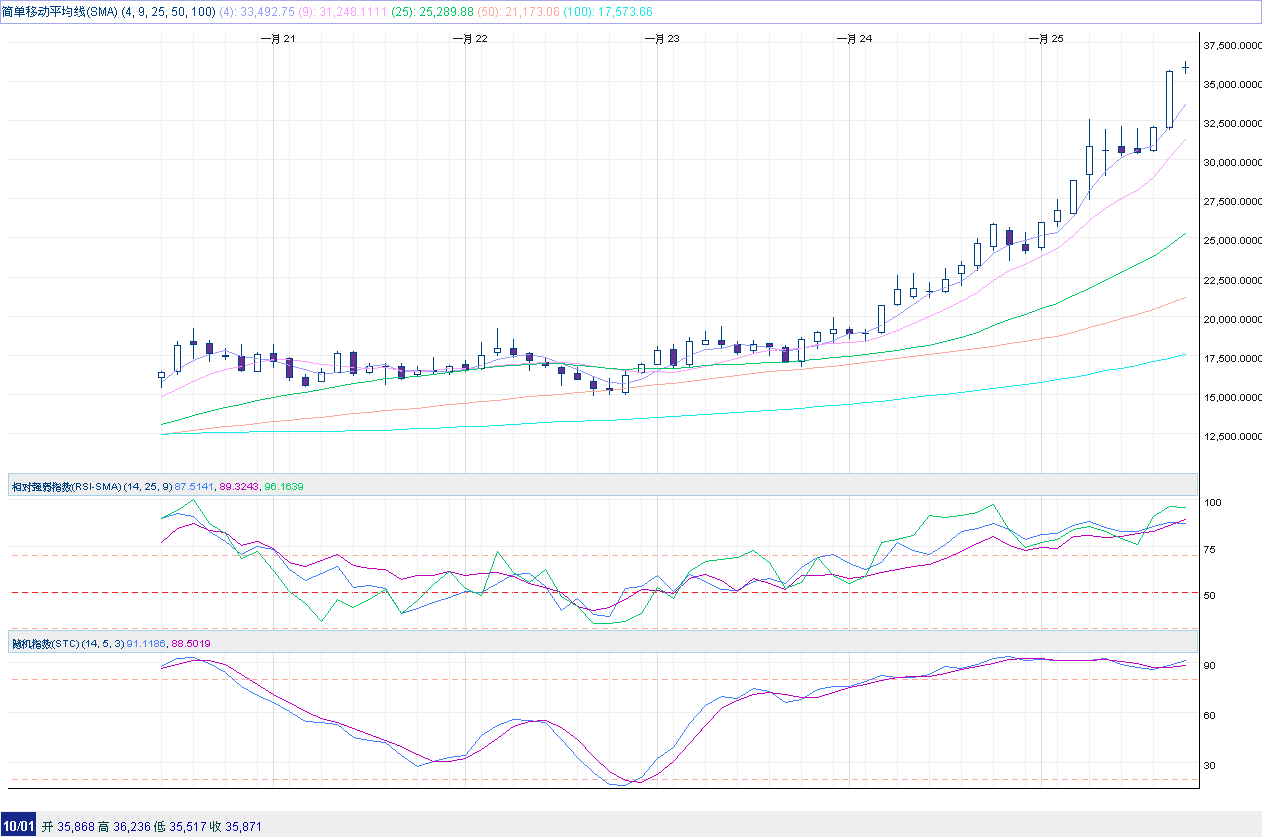Click the last tall white candlestick
Image resolution: width=1262 pixels, height=837 pixels.
(1169, 99)
